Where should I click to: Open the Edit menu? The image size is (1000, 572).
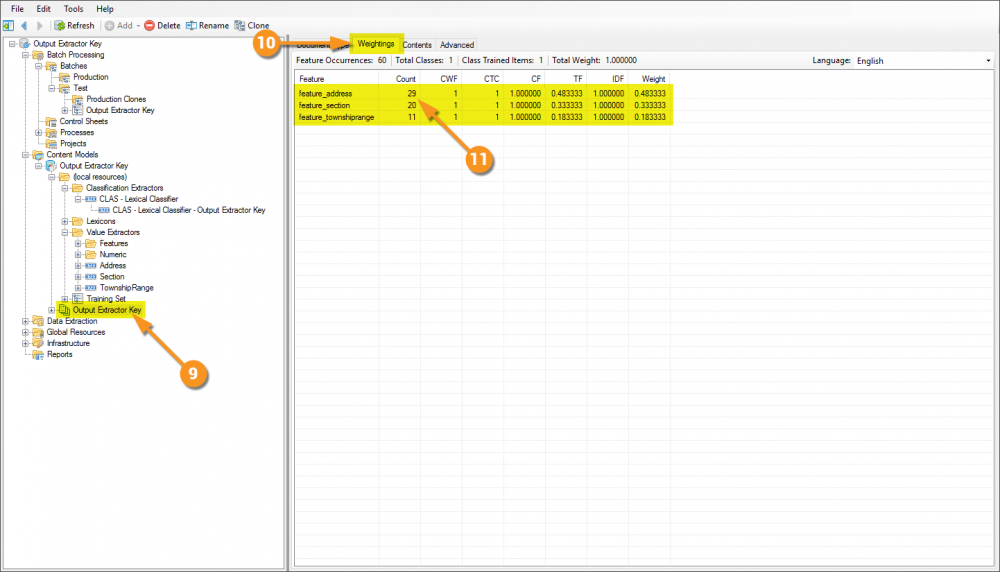[43, 9]
